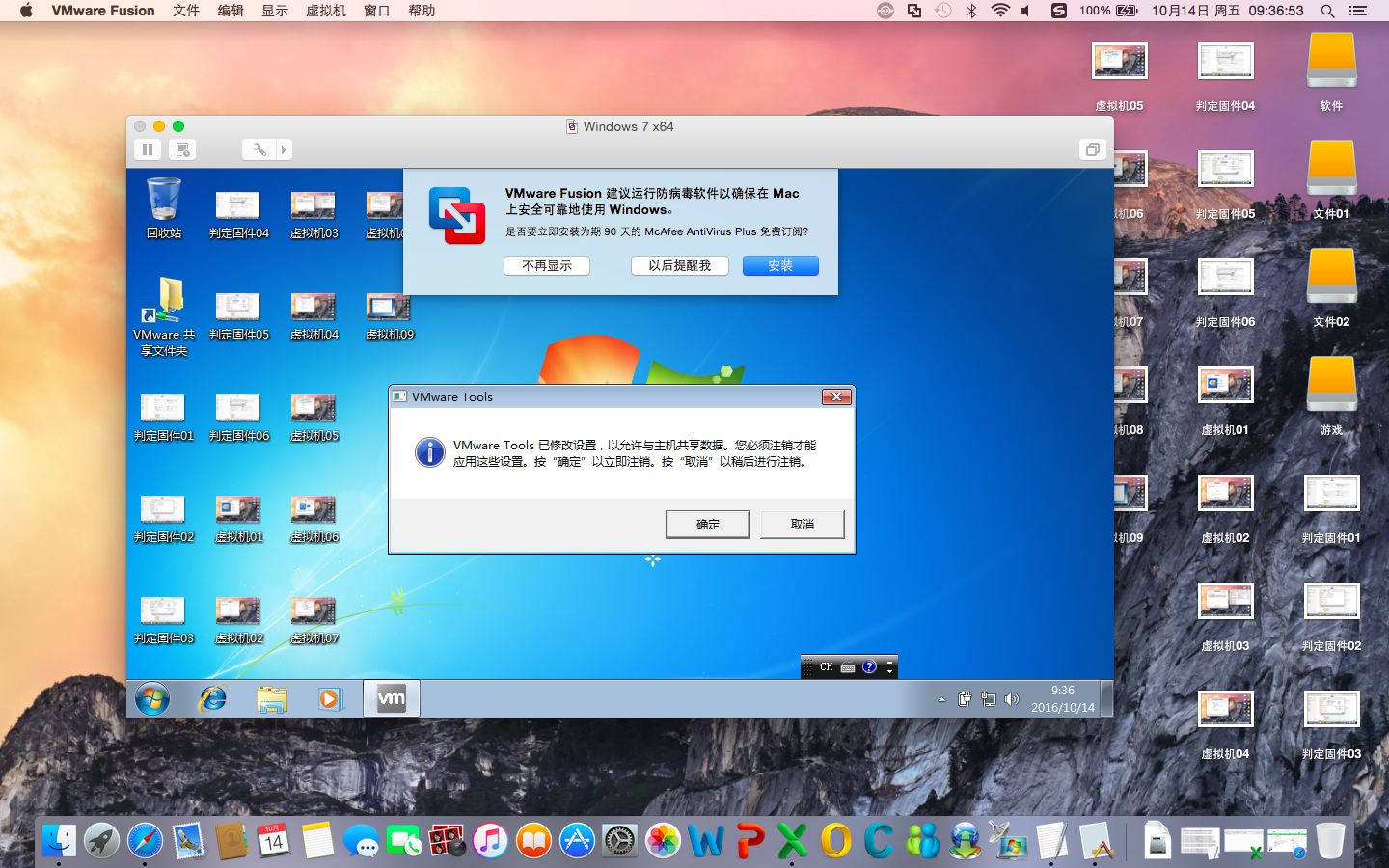Launch Internet Explorer from the Windows taskbar
This screenshot has width=1389, height=868.
coord(212,698)
